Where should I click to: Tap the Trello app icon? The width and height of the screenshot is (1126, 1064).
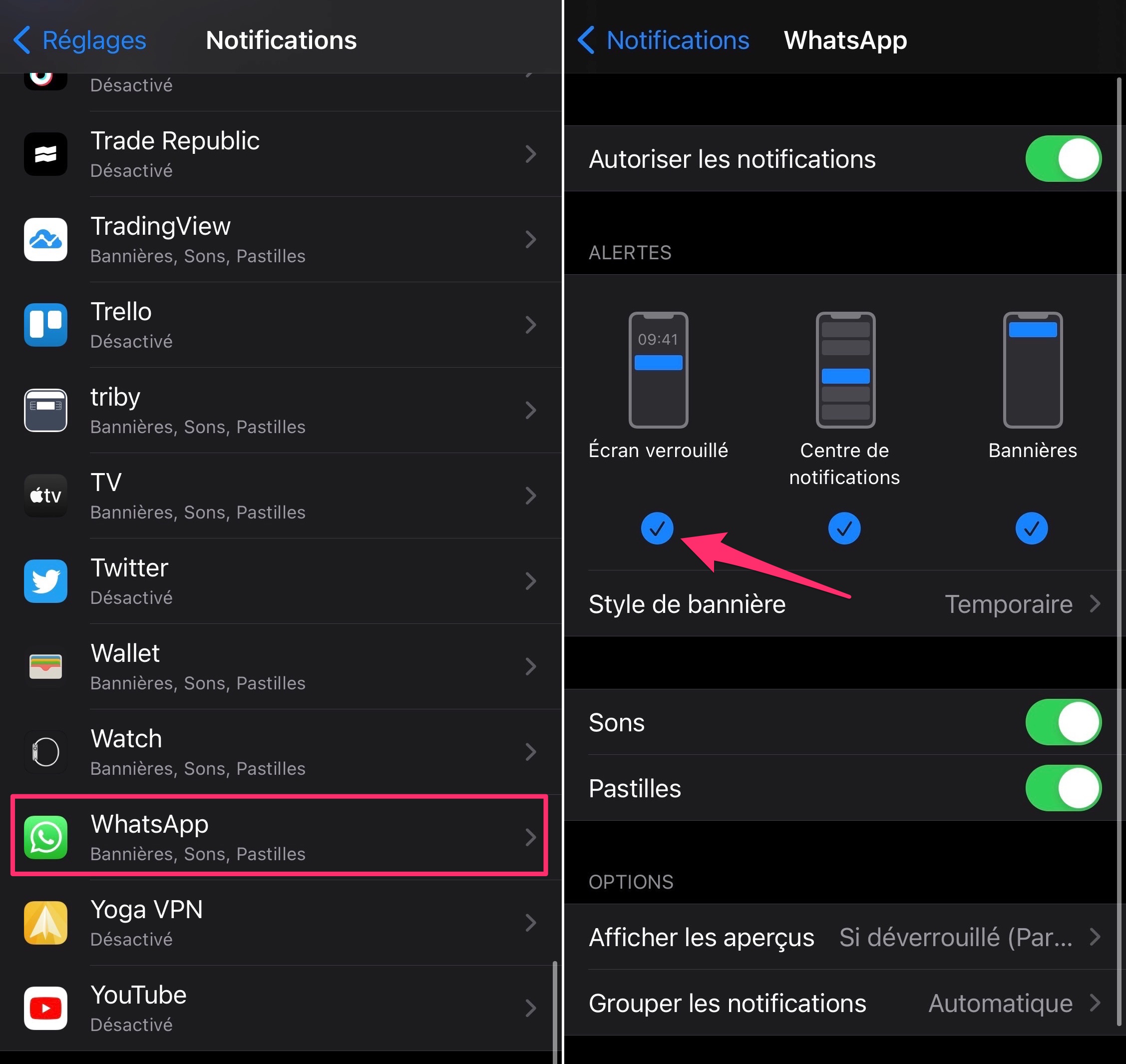click(45, 325)
